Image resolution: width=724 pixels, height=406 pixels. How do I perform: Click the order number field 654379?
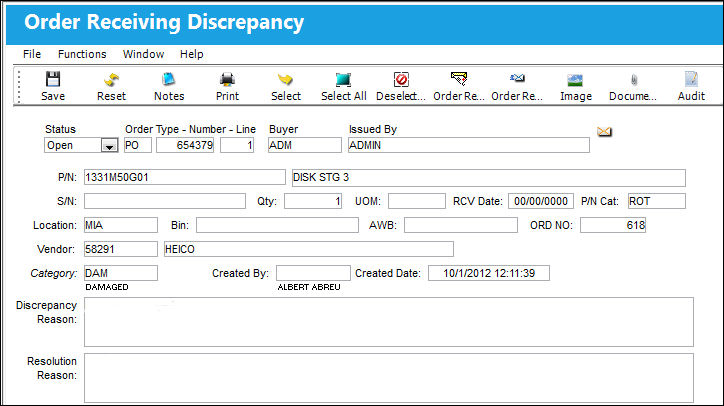185,145
